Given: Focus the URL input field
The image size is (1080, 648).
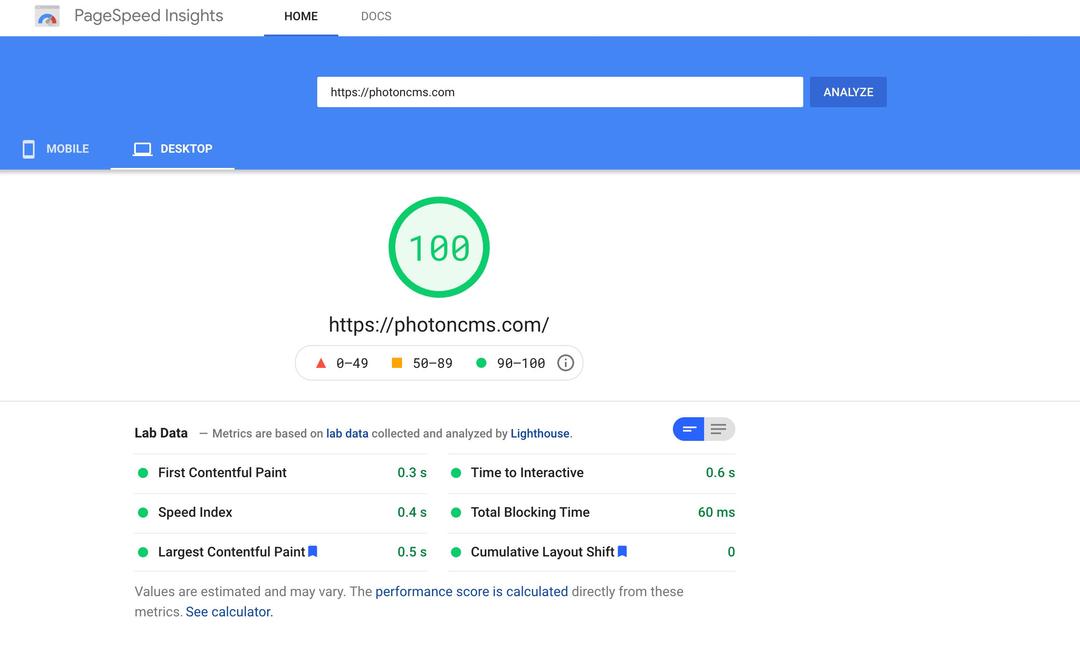Looking at the screenshot, I should 560,92.
